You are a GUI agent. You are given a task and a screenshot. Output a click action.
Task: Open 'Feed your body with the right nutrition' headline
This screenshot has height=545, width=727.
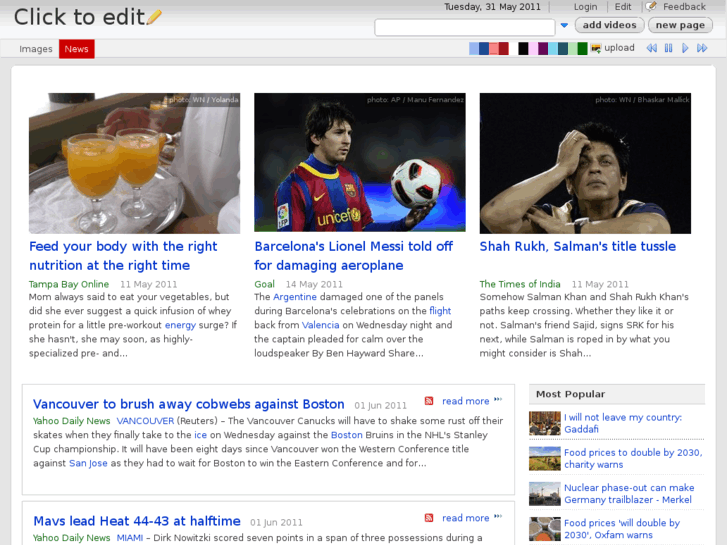pyautogui.click(x=123, y=256)
